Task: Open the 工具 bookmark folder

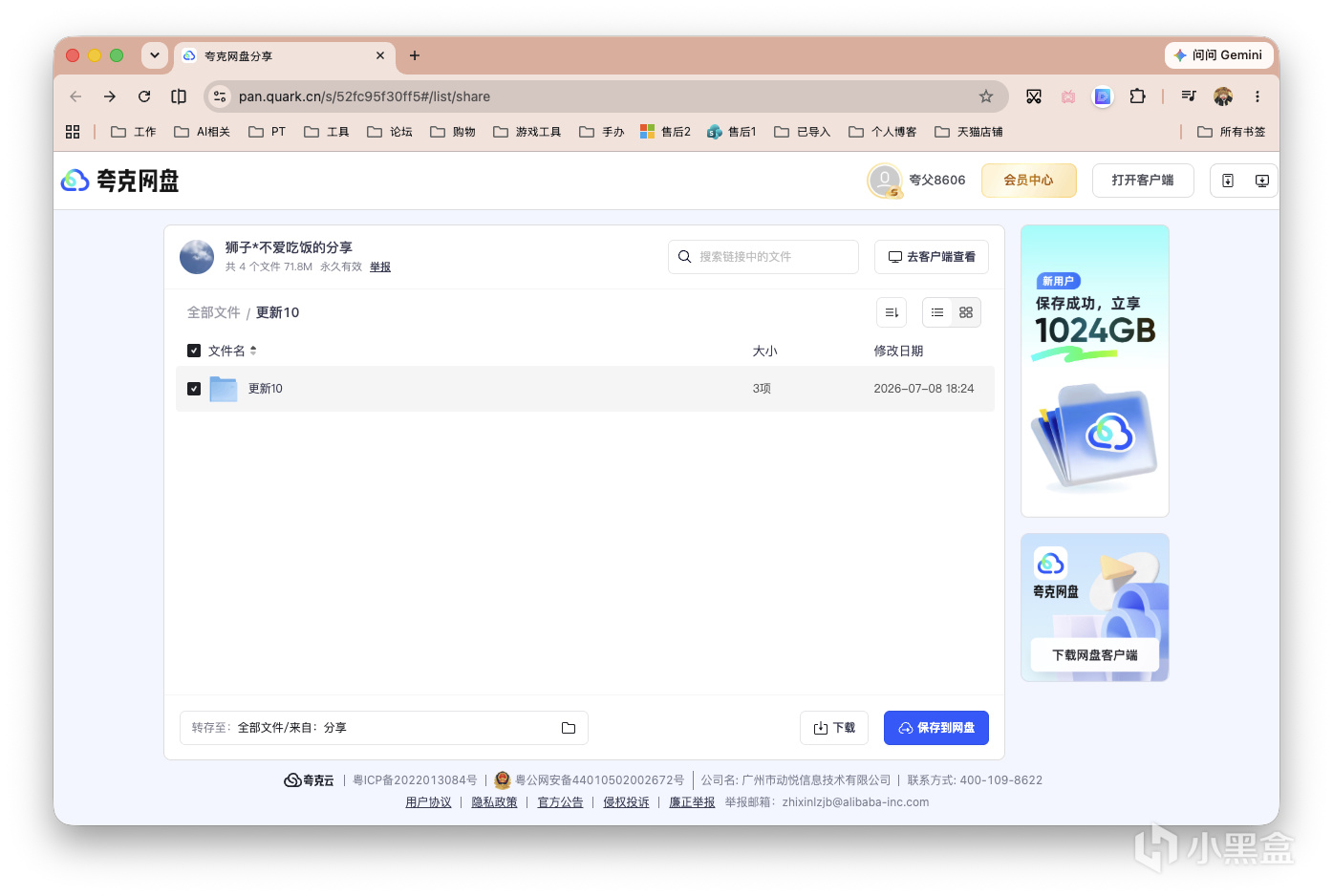Action: pyautogui.click(x=327, y=132)
